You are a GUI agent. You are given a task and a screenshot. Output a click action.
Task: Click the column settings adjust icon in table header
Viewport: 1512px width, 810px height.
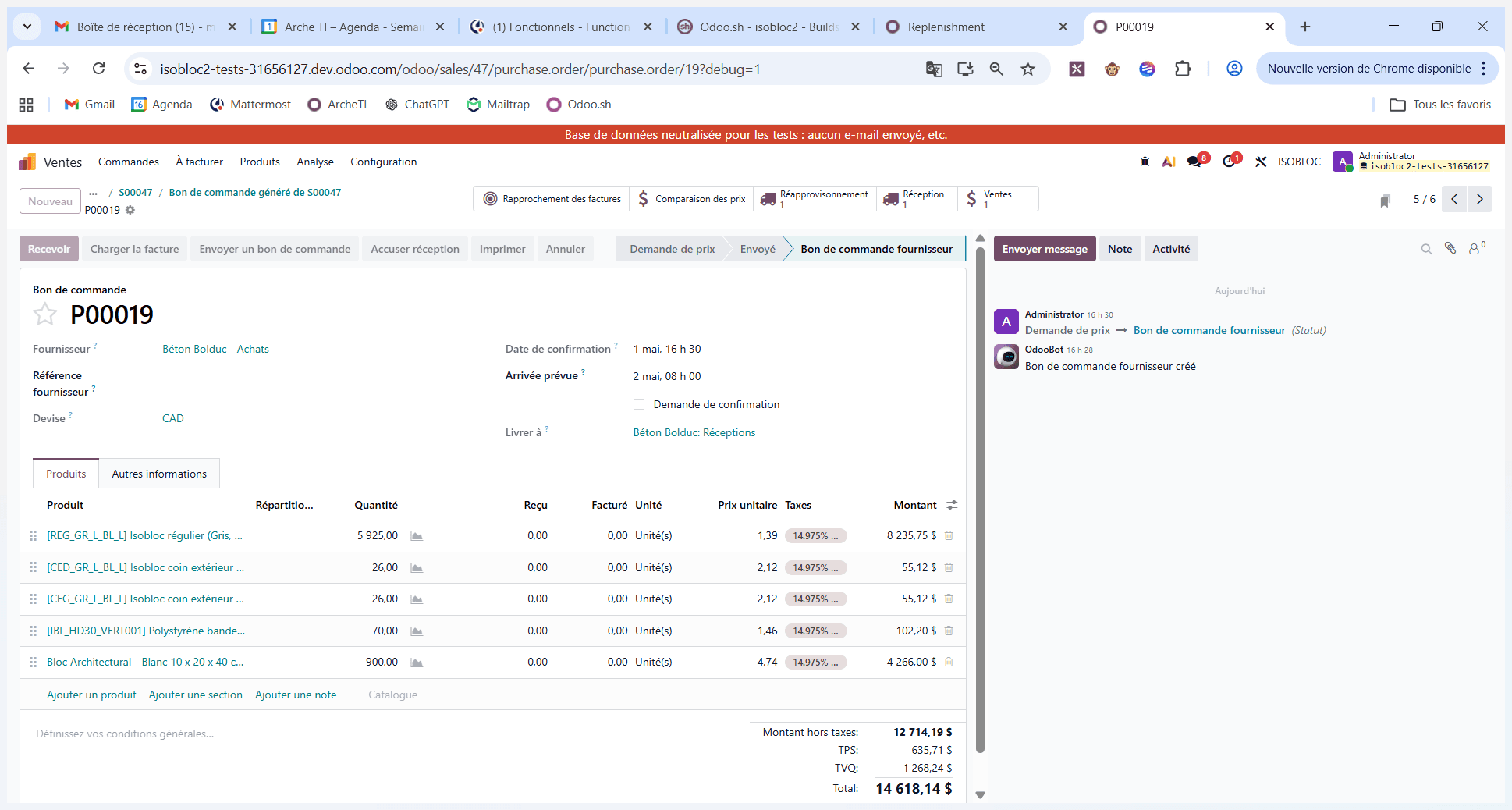pos(952,505)
